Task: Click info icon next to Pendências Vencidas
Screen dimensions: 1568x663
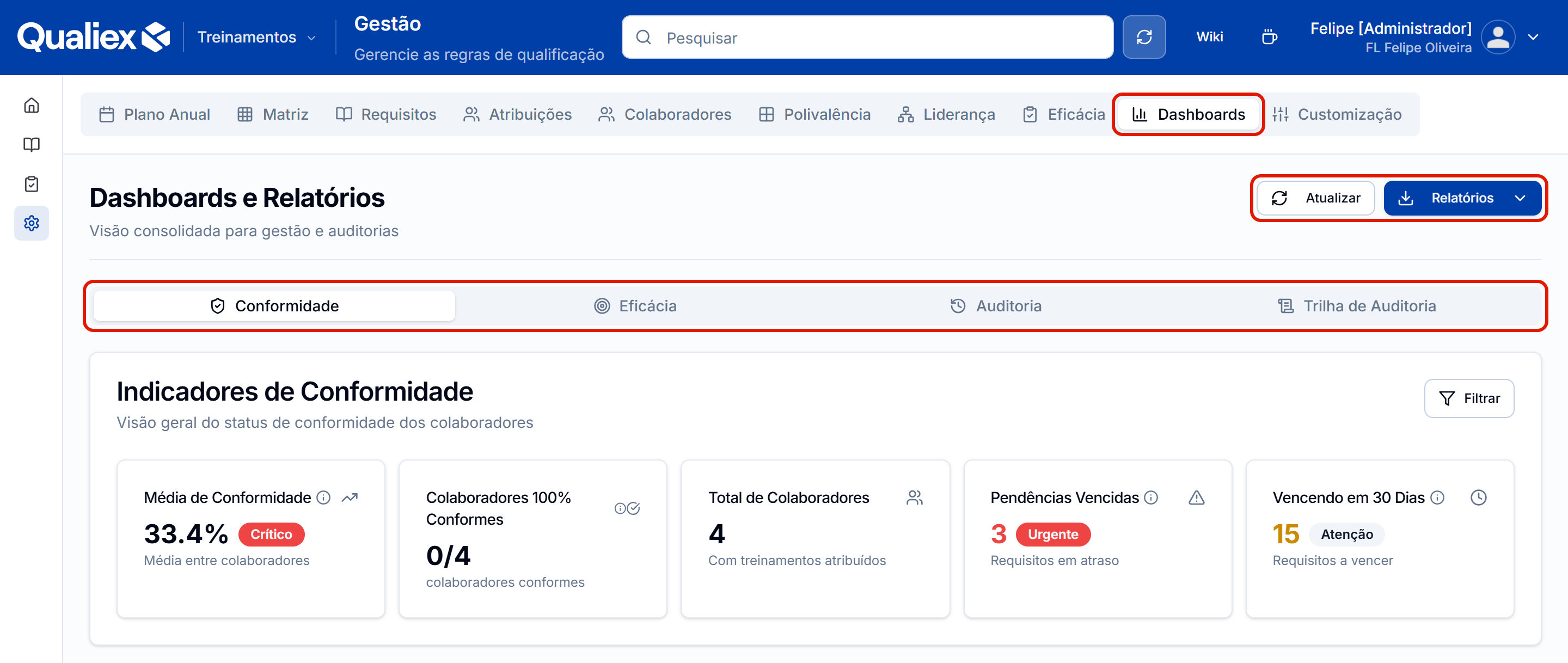Action: pyautogui.click(x=1150, y=498)
